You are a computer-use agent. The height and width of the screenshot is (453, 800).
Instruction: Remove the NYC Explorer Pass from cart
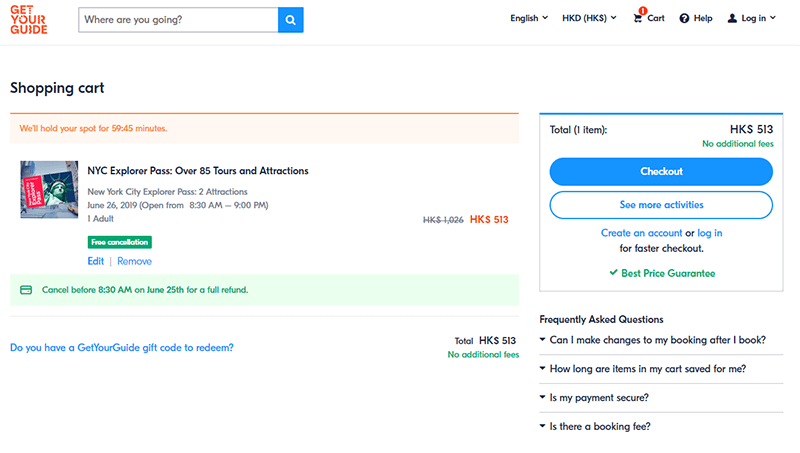coord(135,261)
